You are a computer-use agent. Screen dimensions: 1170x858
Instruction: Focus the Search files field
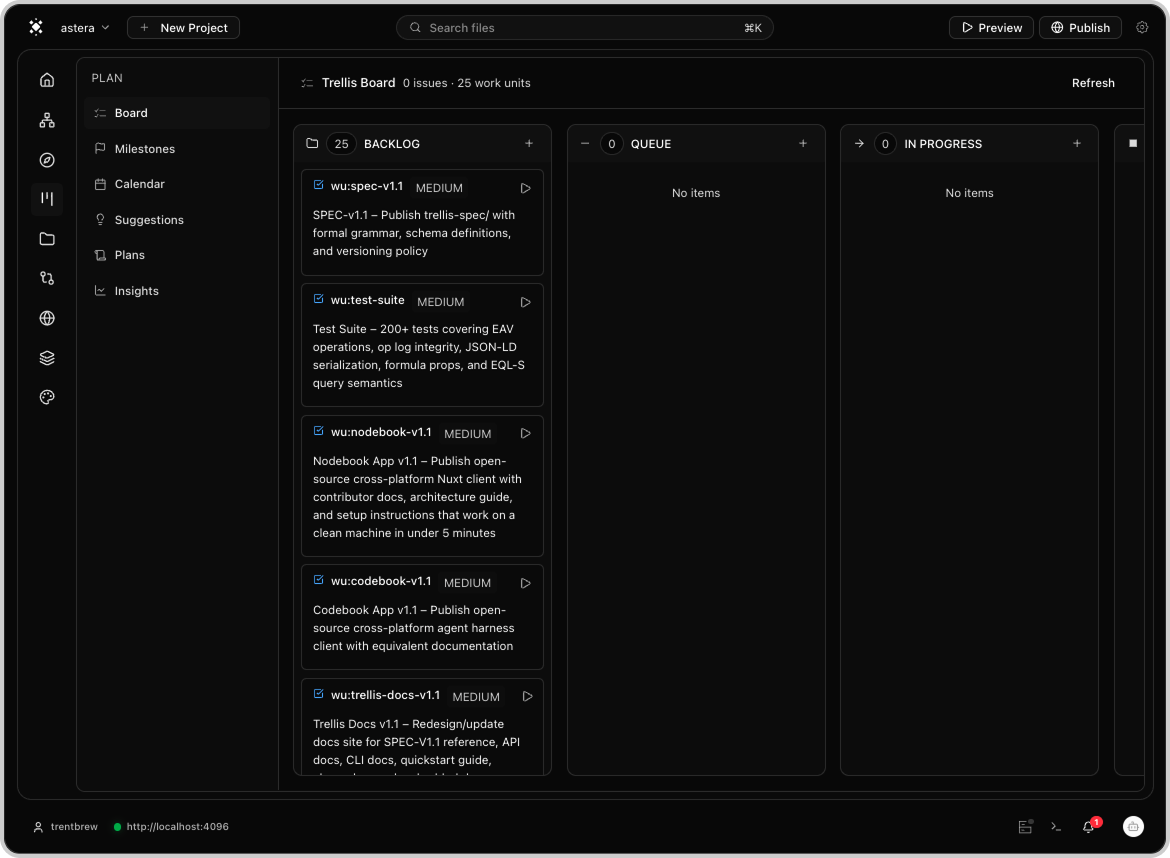pyautogui.click(x=585, y=28)
